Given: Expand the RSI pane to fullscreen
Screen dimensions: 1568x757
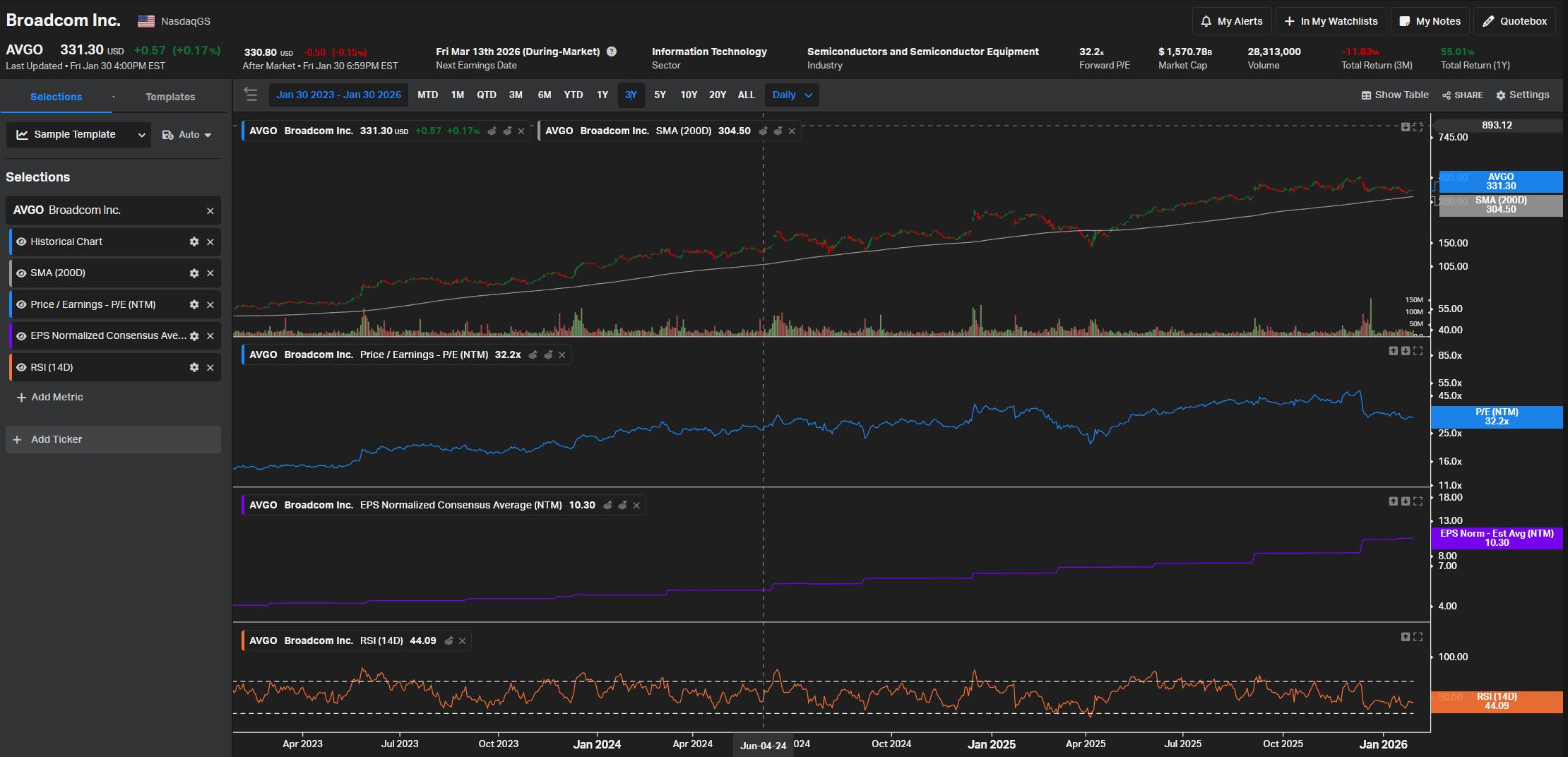Looking at the screenshot, I should click(x=1418, y=637).
